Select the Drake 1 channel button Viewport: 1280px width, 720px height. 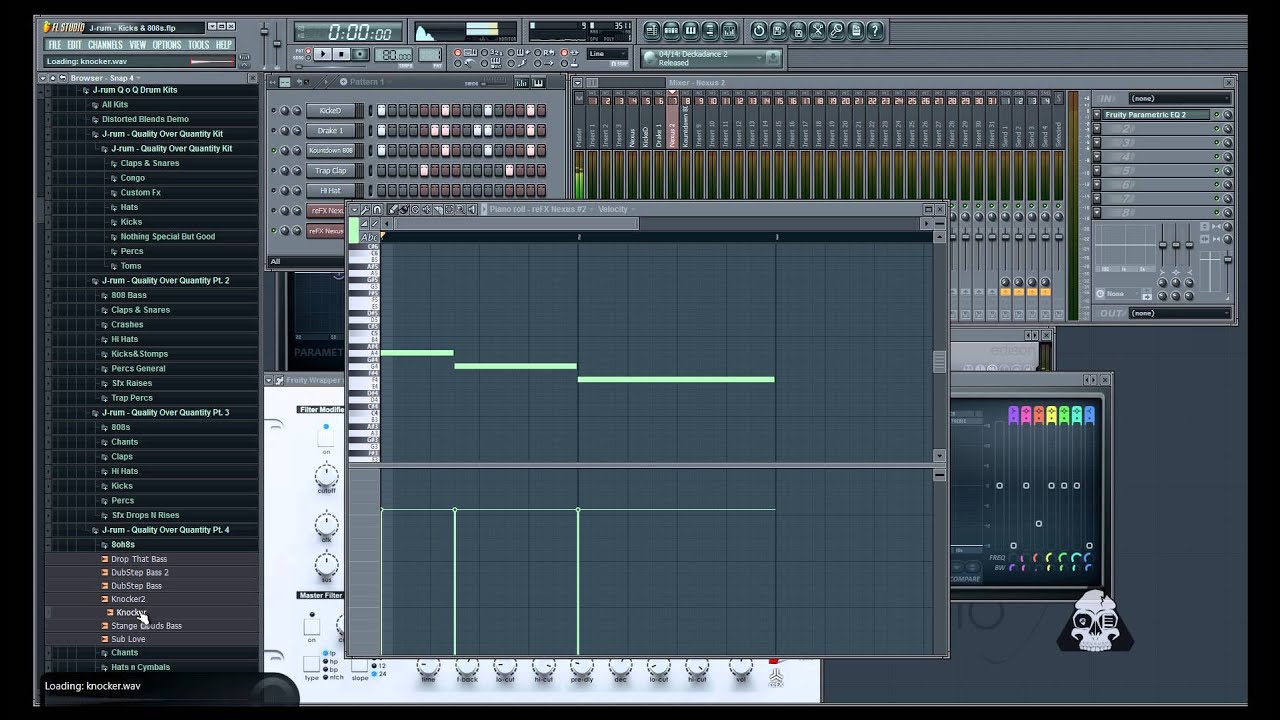click(x=331, y=131)
